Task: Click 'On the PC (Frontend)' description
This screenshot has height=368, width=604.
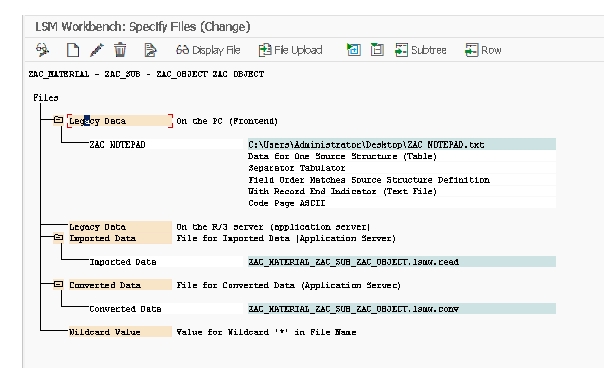Action: coord(227,121)
